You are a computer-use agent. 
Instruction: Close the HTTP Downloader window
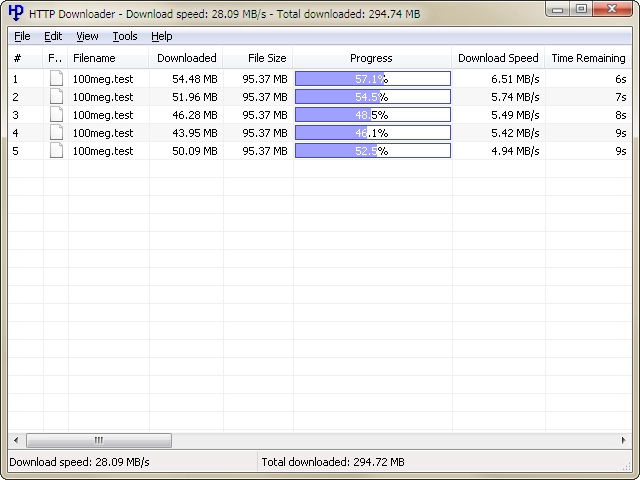tap(612, 9)
